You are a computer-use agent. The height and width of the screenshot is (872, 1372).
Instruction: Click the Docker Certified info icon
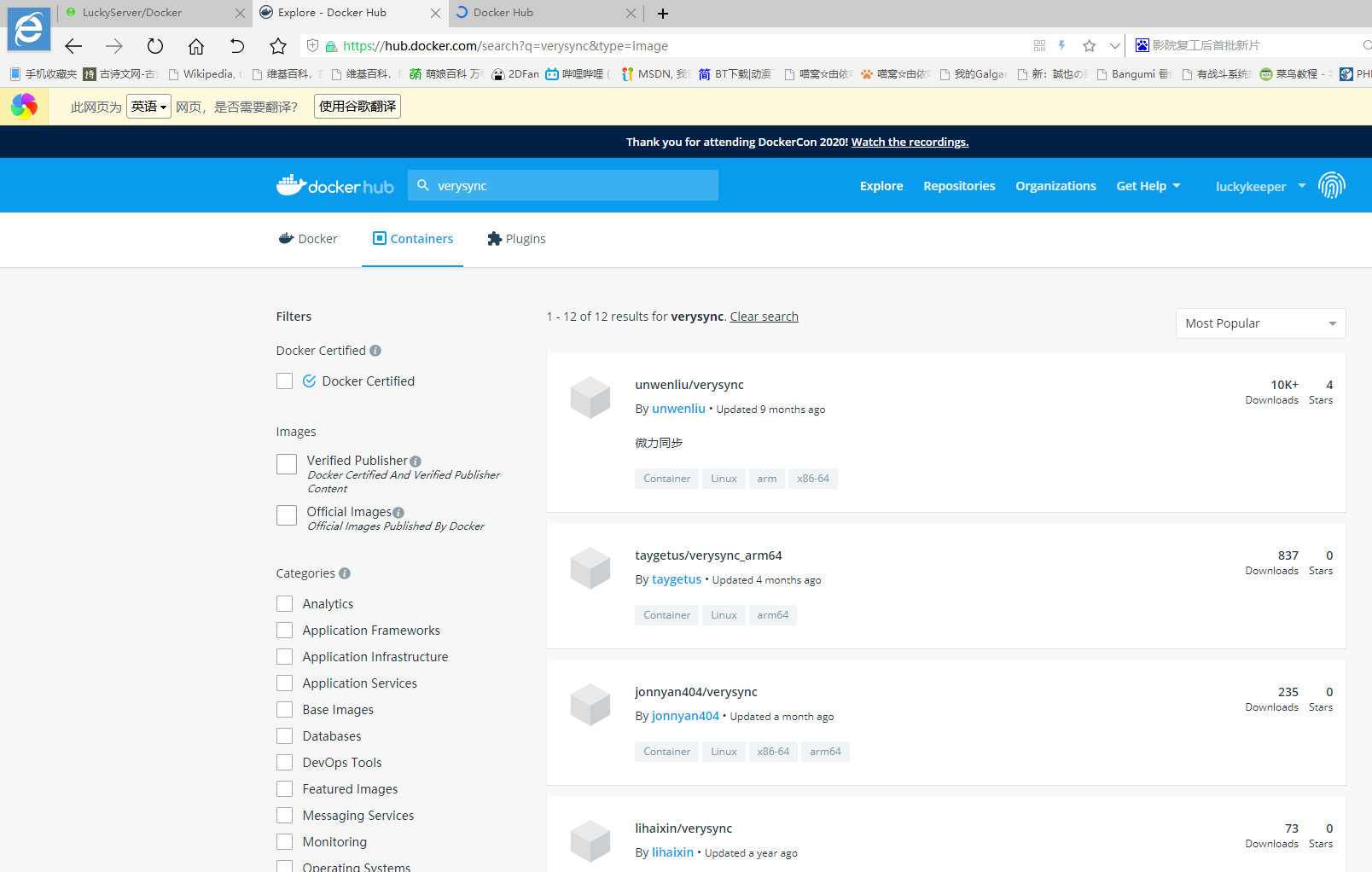tap(375, 351)
